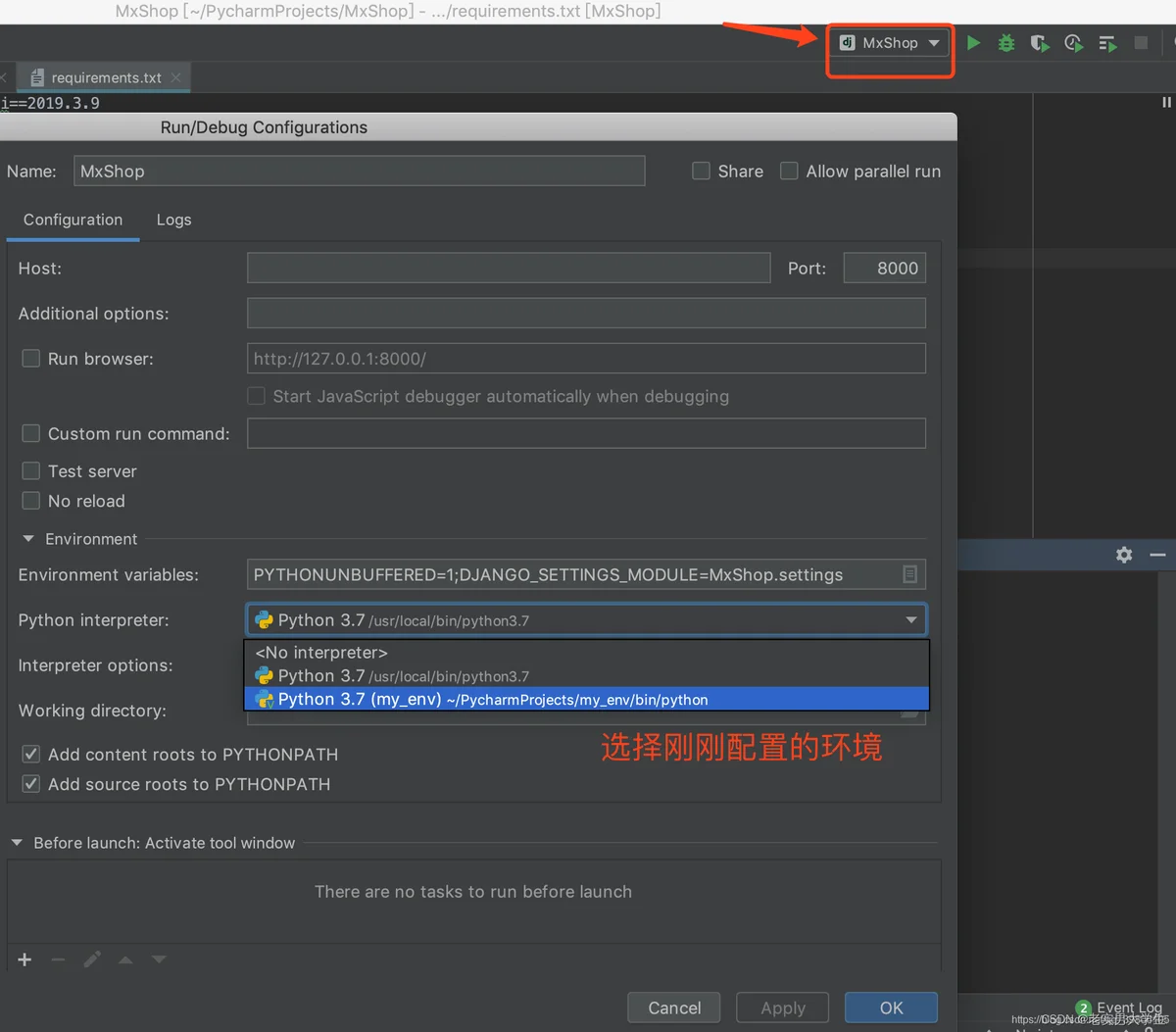Launch the profiler clock icon in toolbar
1176x1032 pixels.
click(1074, 43)
